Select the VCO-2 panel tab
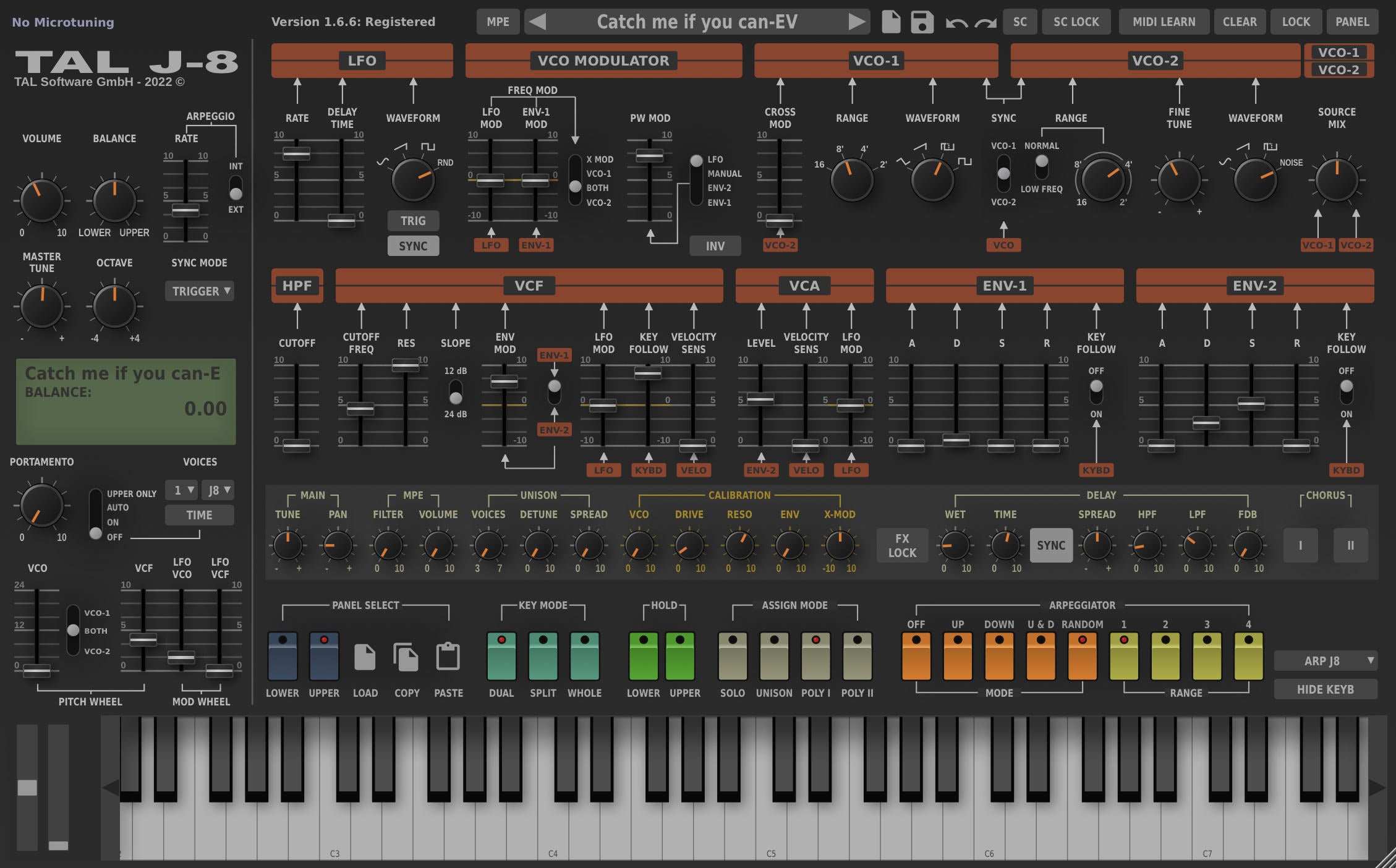This screenshot has height=868, width=1396. point(1338,69)
